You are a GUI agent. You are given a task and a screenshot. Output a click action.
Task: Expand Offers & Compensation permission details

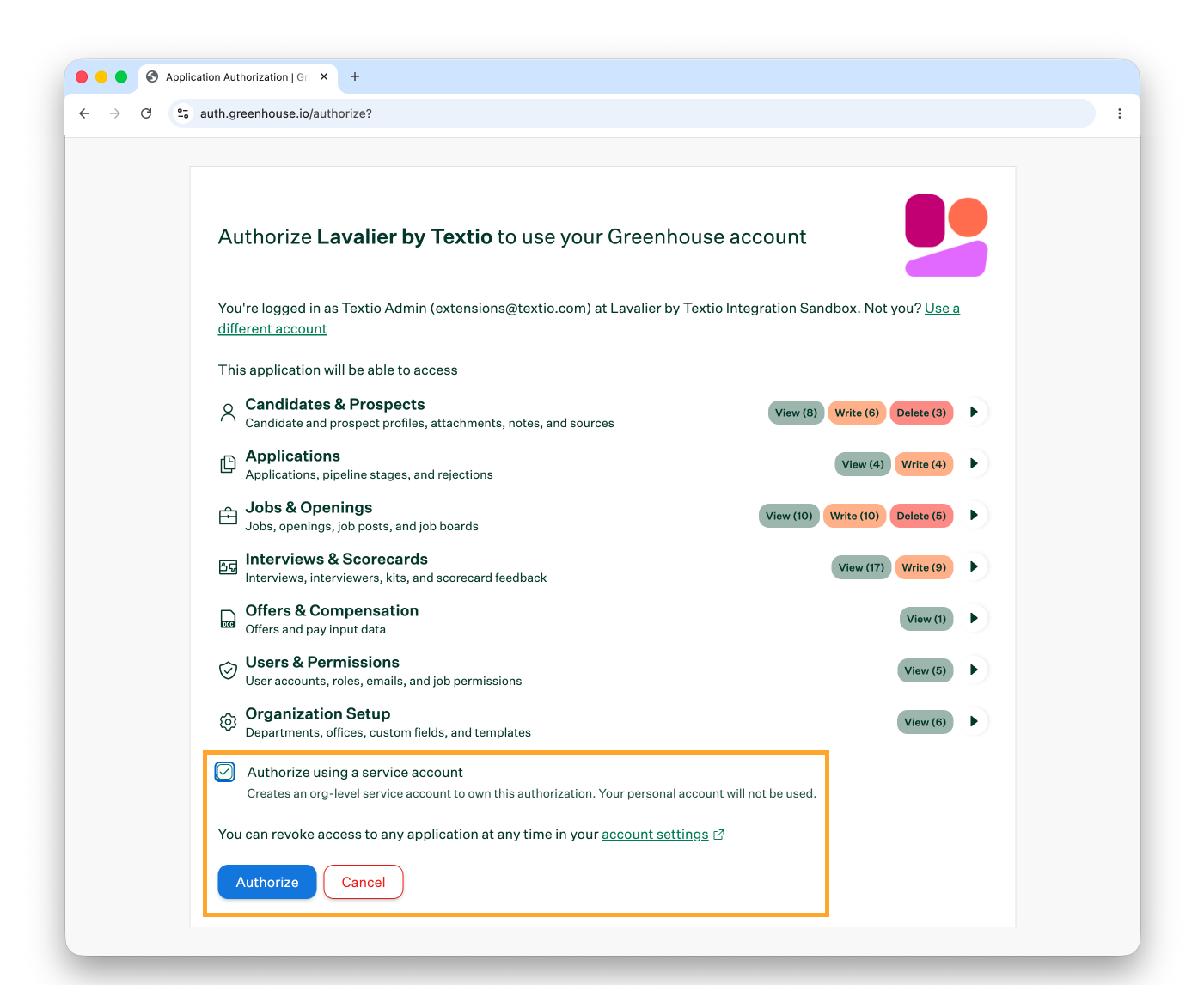[974, 619]
